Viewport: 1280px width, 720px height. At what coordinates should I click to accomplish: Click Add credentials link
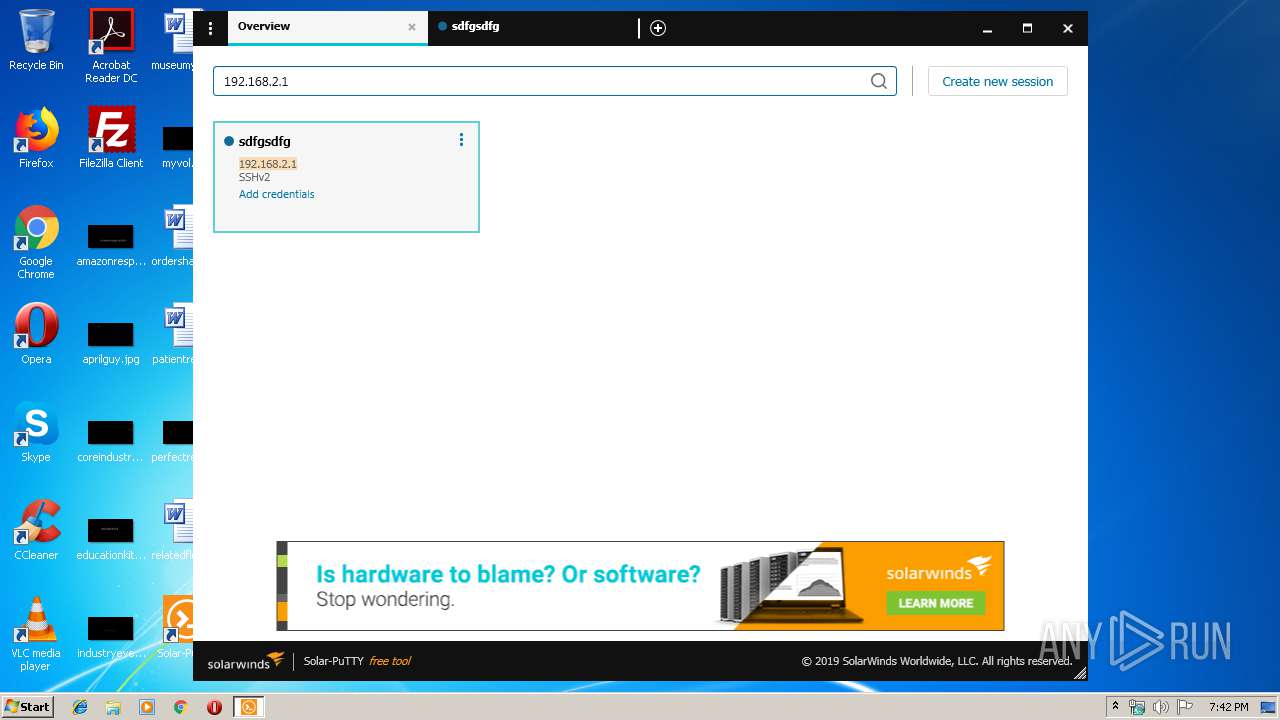[277, 194]
